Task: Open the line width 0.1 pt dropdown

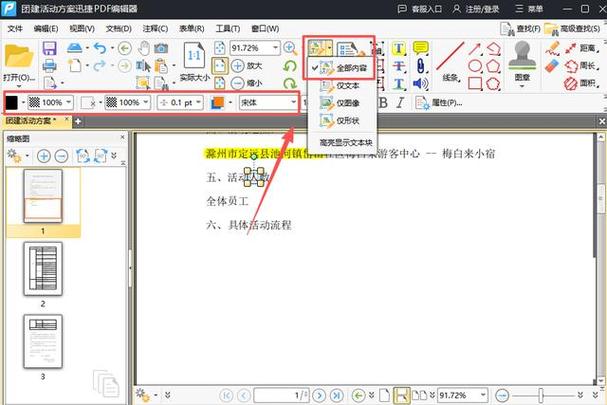Action: (x=198, y=103)
